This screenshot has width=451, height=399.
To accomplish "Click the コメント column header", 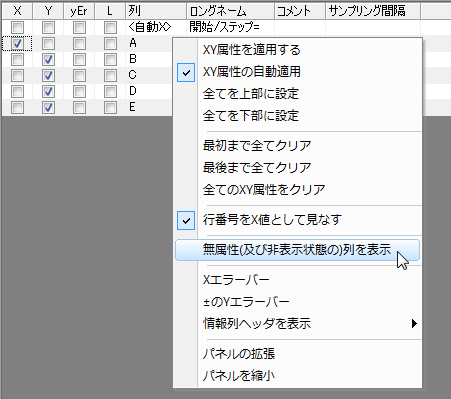I will (300, 11).
